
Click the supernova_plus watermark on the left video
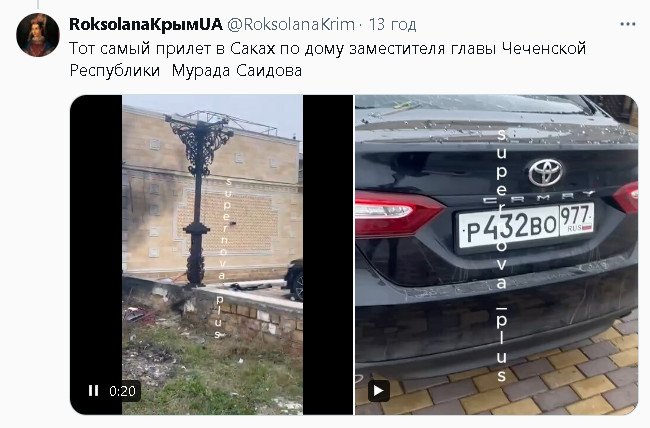pos(223,258)
